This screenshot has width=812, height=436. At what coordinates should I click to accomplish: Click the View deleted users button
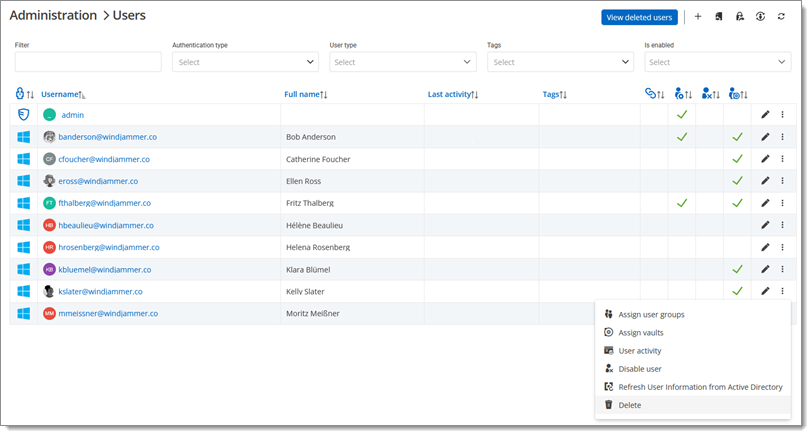click(x=640, y=17)
